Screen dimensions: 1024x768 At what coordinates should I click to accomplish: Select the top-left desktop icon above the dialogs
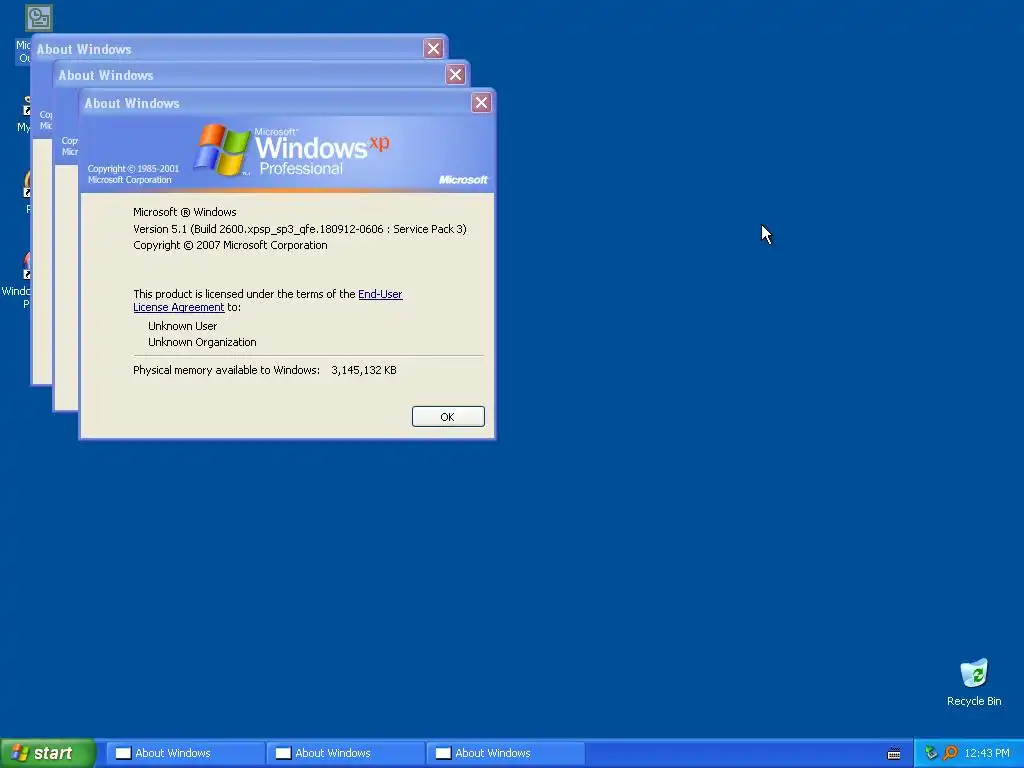[39, 18]
